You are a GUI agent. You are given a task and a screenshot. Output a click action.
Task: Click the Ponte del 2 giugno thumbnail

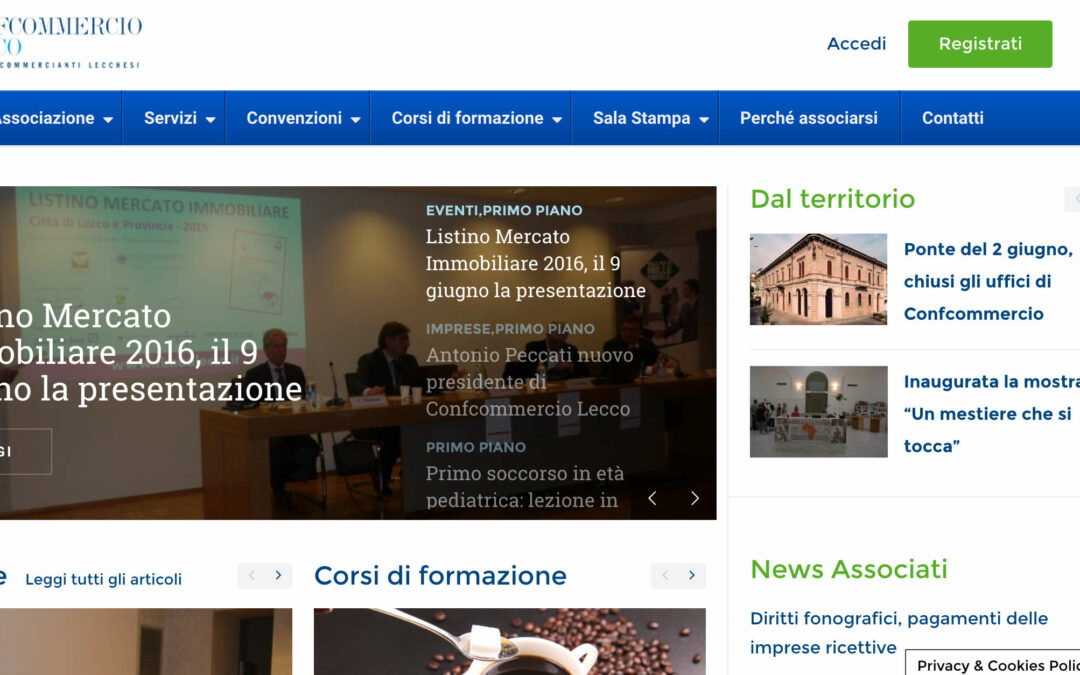(x=818, y=277)
